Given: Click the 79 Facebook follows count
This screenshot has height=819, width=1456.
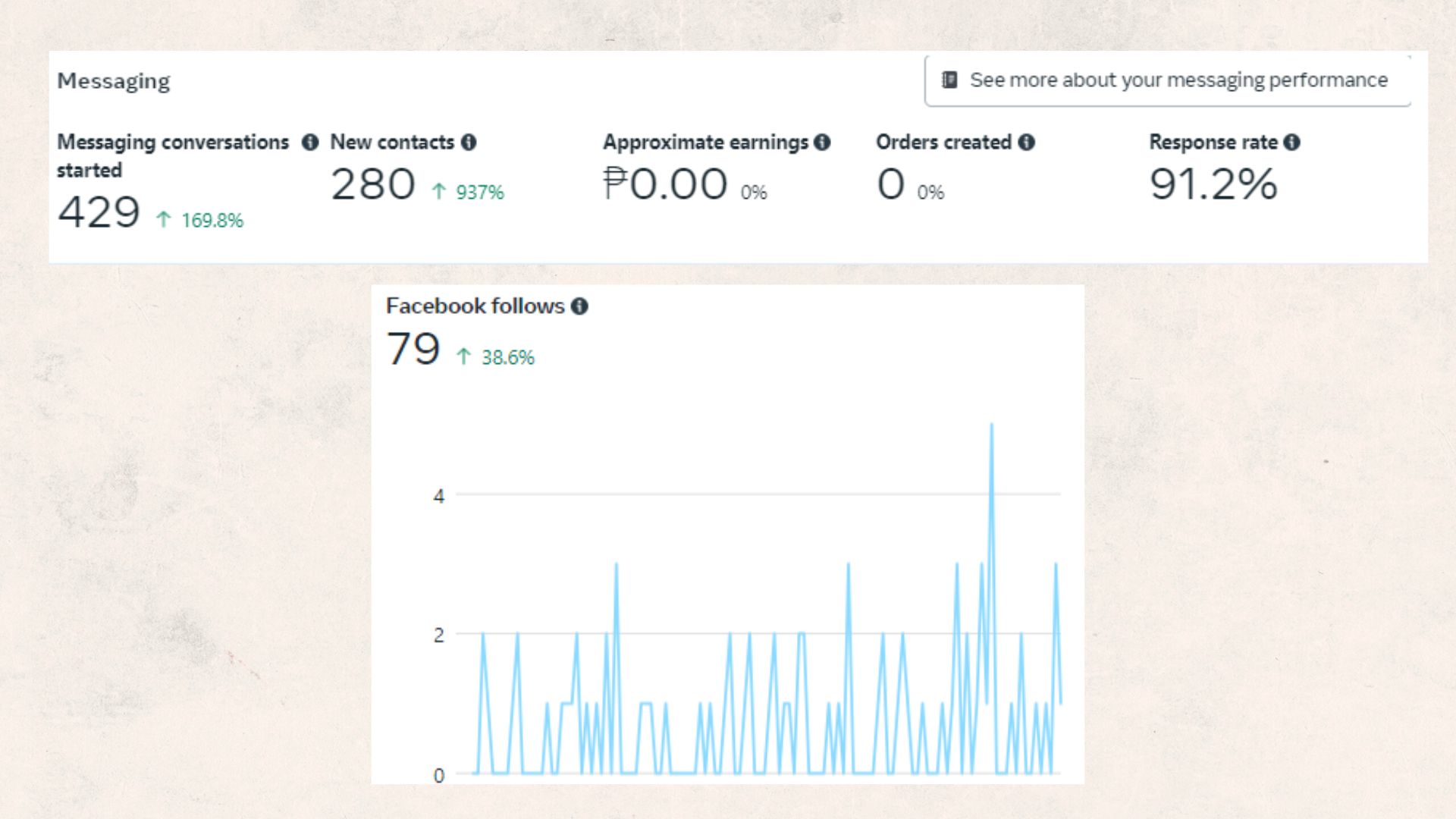Looking at the screenshot, I should tap(413, 350).
